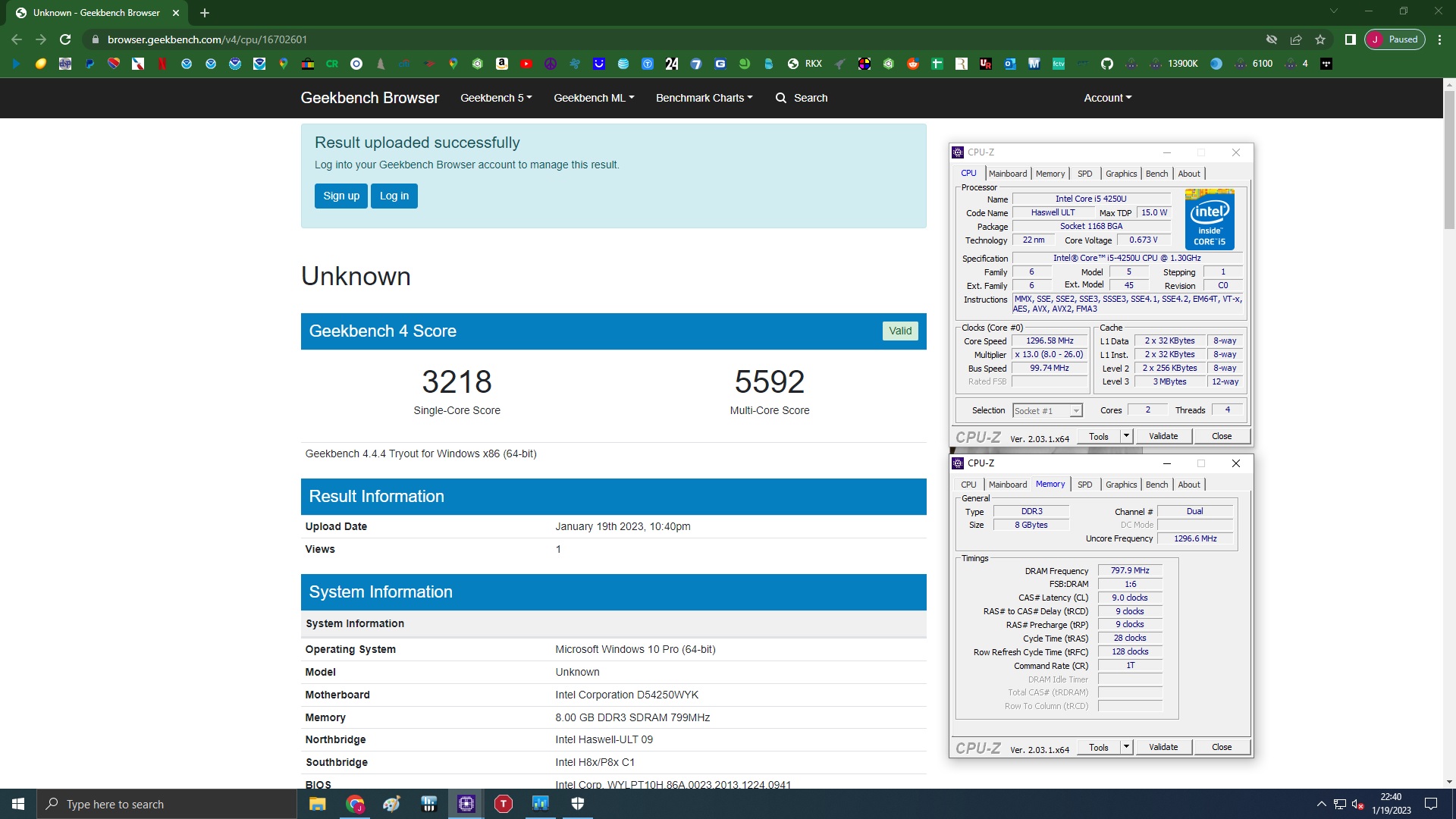The width and height of the screenshot is (1456, 819).
Task: Open the RKX bookmark
Action: 805,64
